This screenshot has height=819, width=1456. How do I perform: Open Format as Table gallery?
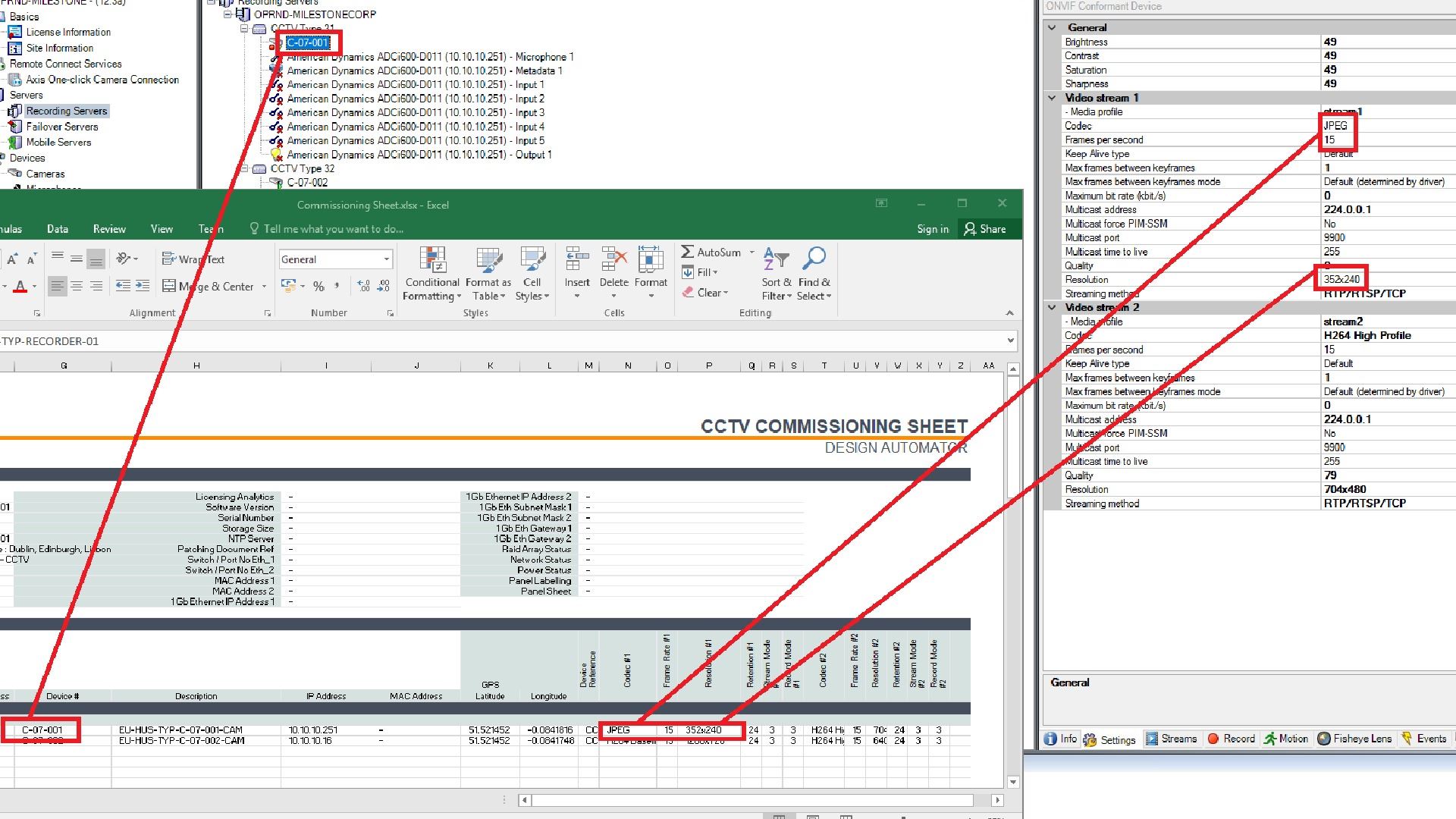point(488,274)
